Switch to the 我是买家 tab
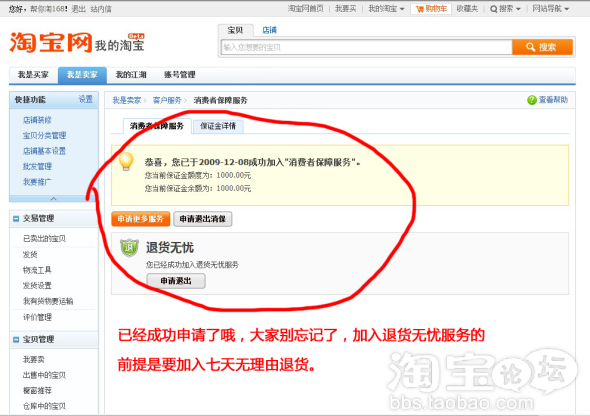 pos(33,75)
